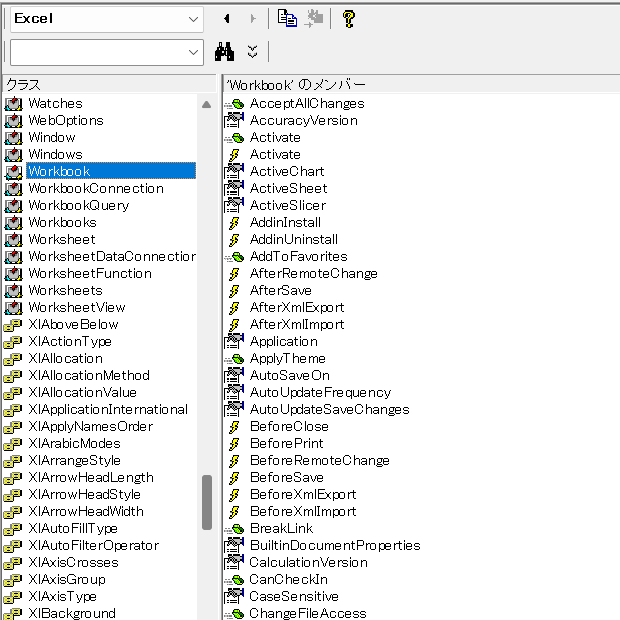
Task: Select the Windows class
Action: (x=55, y=155)
